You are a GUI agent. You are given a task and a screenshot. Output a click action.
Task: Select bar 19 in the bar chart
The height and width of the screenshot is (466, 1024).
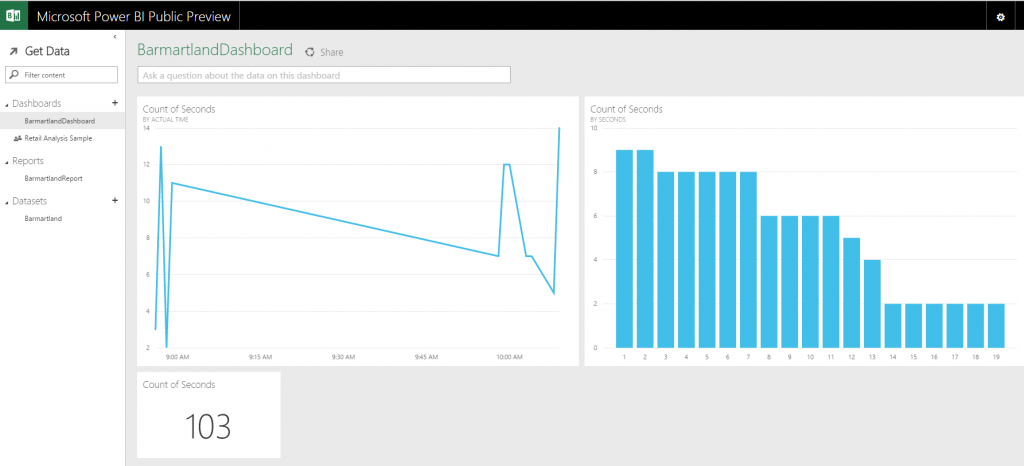[x=996, y=326]
